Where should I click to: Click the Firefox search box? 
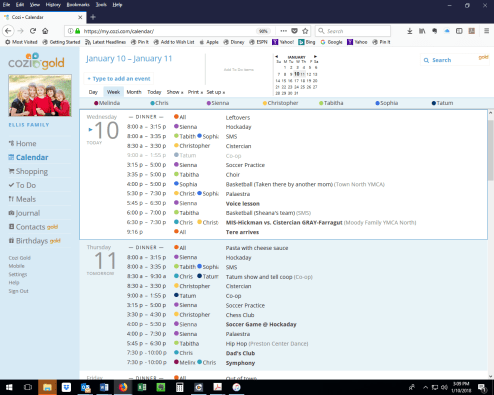353,31
